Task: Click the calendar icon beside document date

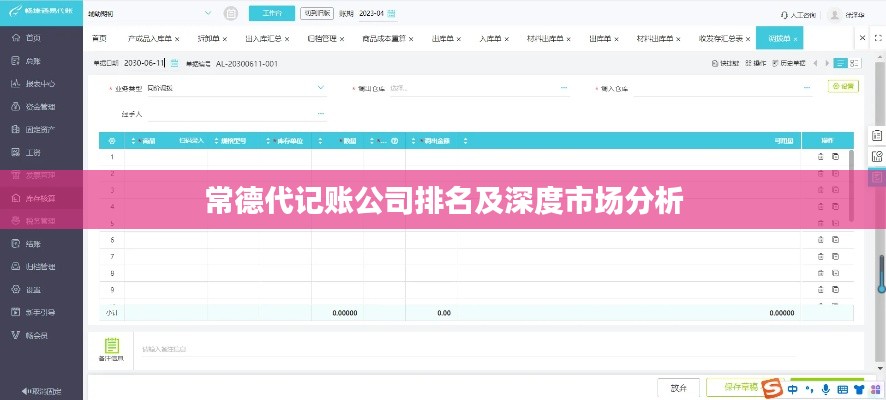Action: pos(175,63)
